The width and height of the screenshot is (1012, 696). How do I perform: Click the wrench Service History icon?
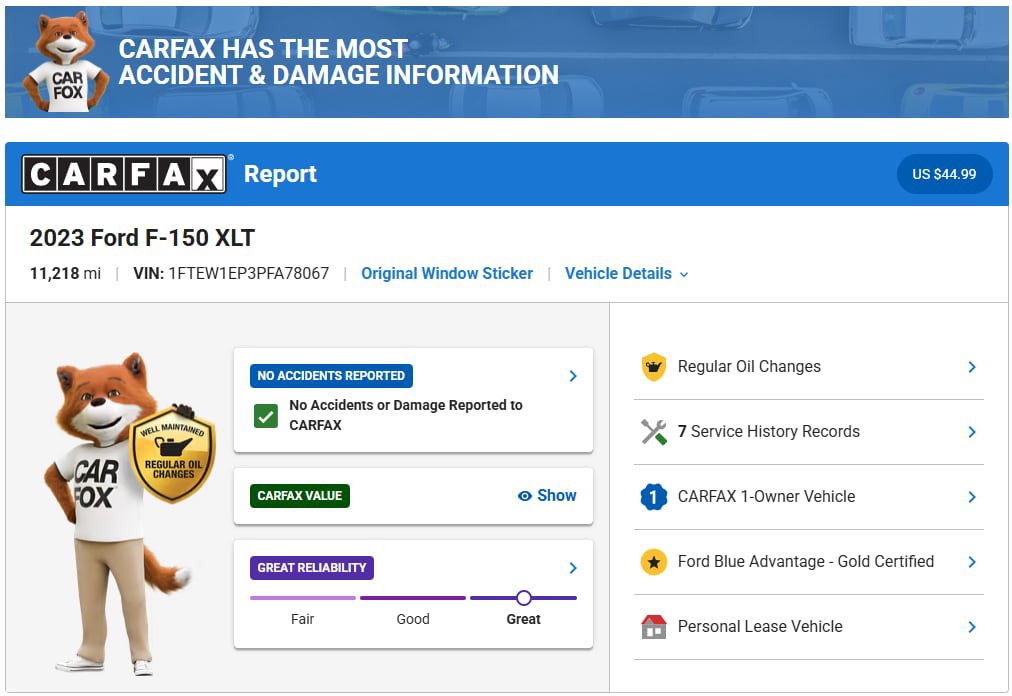pyautogui.click(x=653, y=432)
